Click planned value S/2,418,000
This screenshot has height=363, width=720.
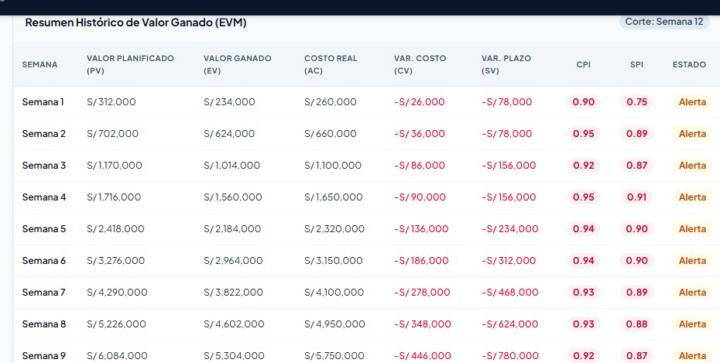115,229
